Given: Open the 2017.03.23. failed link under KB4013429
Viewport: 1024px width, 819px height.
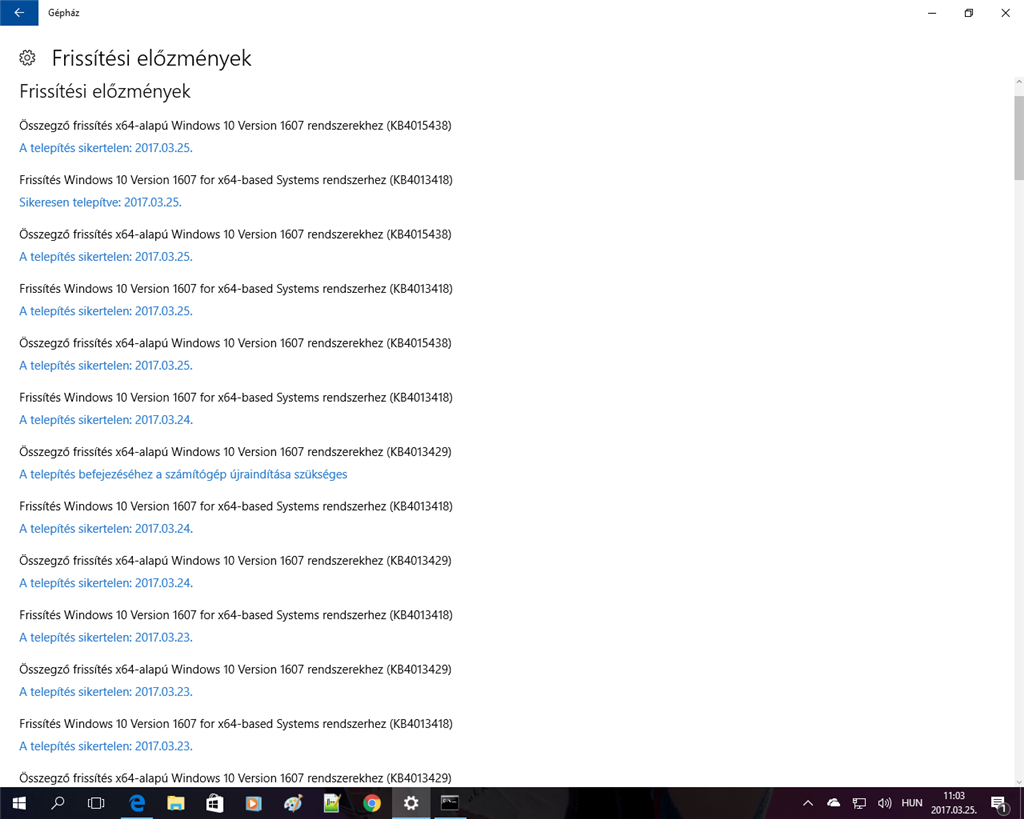Looking at the screenshot, I should [106, 692].
